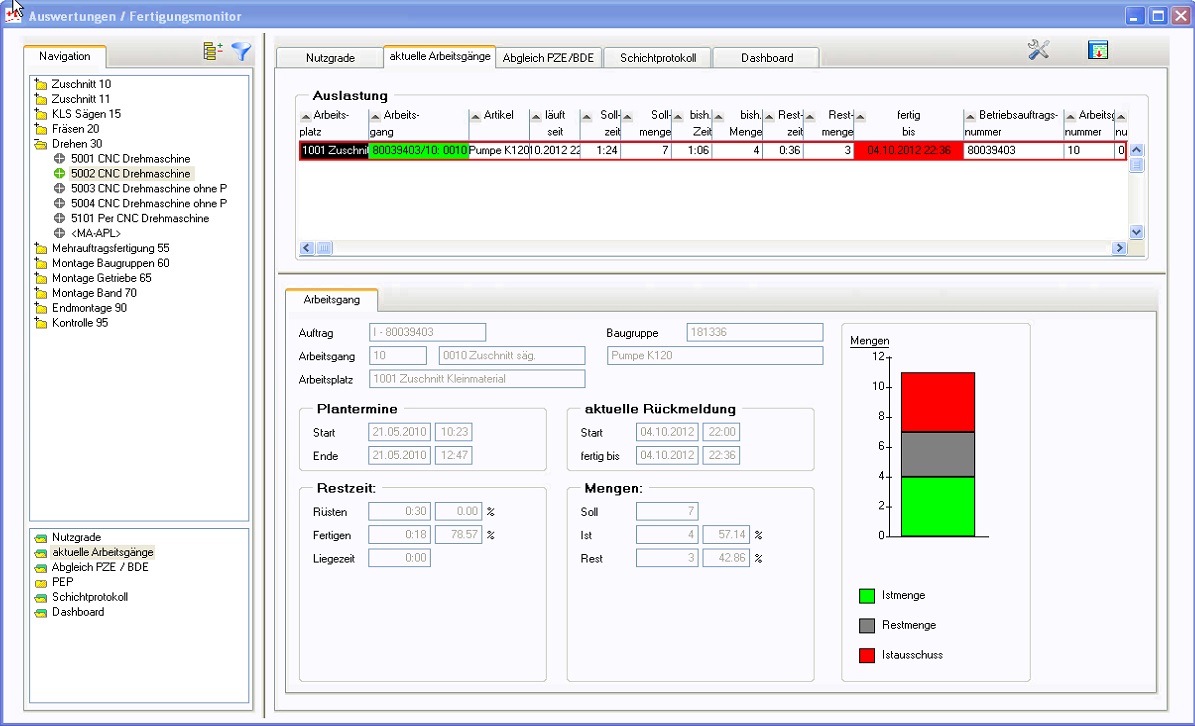Select the aktuelle Arbeitsgänge tab
Image resolution: width=1195 pixels, height=726 pixels.
(x=440, y=56)
